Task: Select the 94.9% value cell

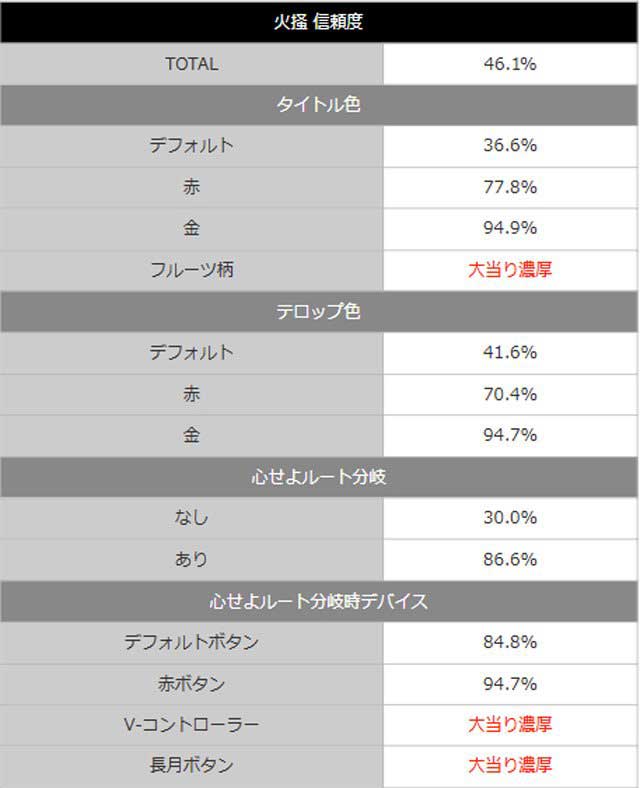Action: click(x=510, y=228)
